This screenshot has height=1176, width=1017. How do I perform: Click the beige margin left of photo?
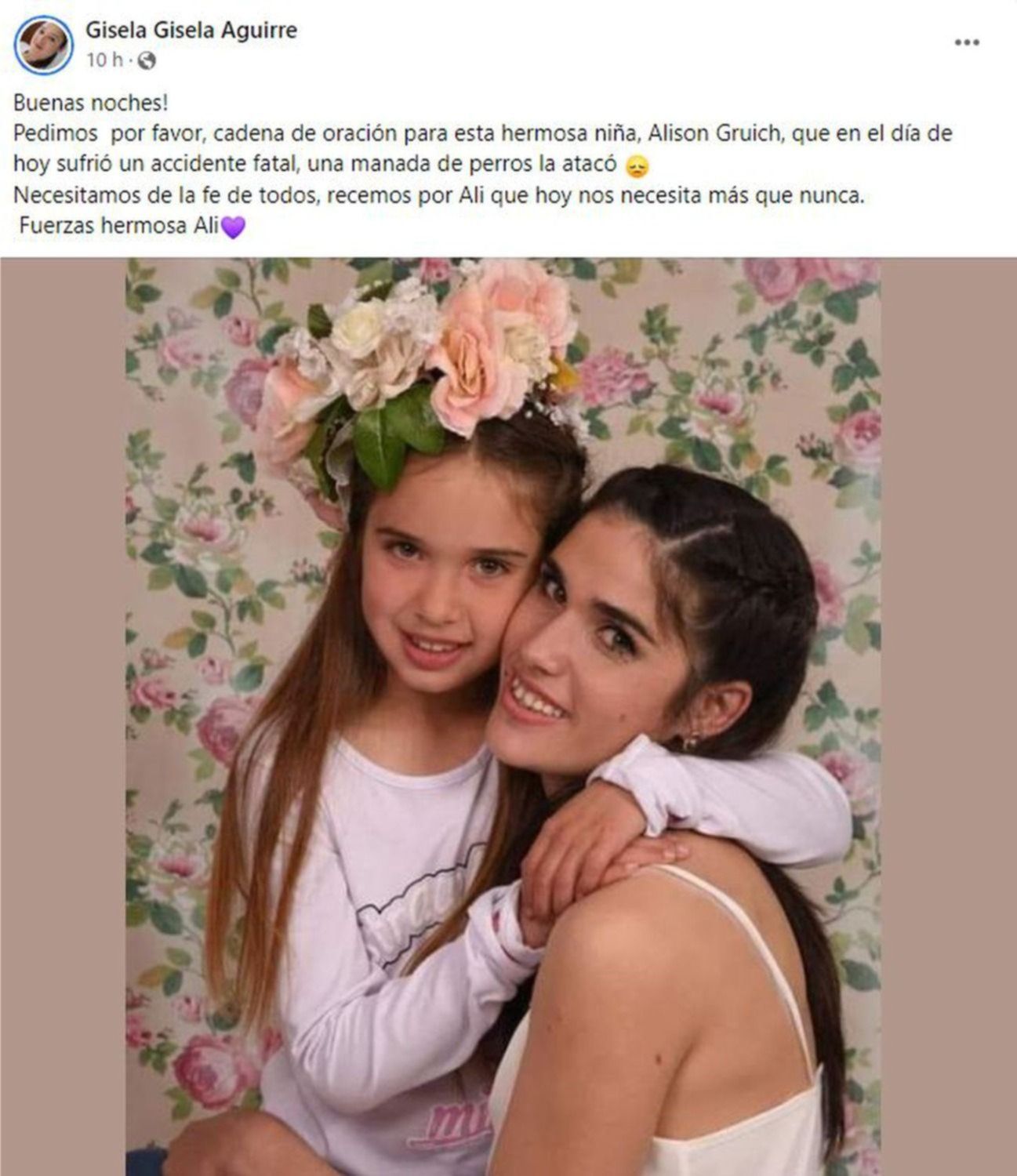pos(63,717)
